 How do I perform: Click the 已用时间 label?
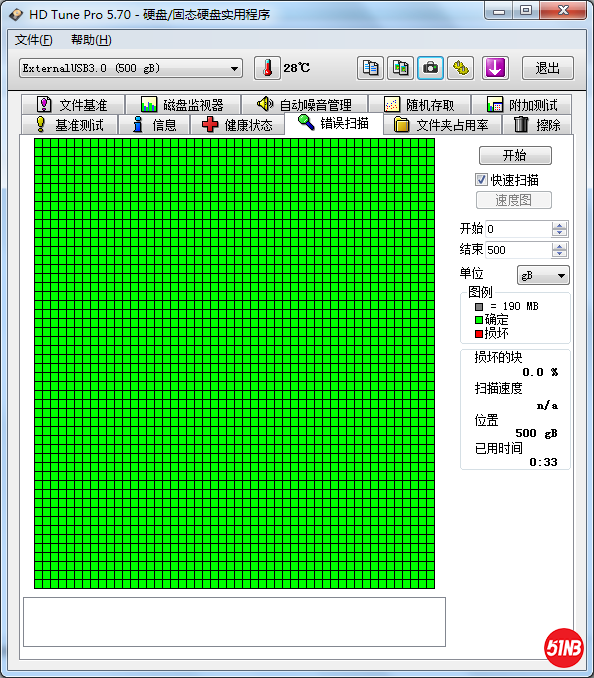pyautogui.click(x=498, y=448)
